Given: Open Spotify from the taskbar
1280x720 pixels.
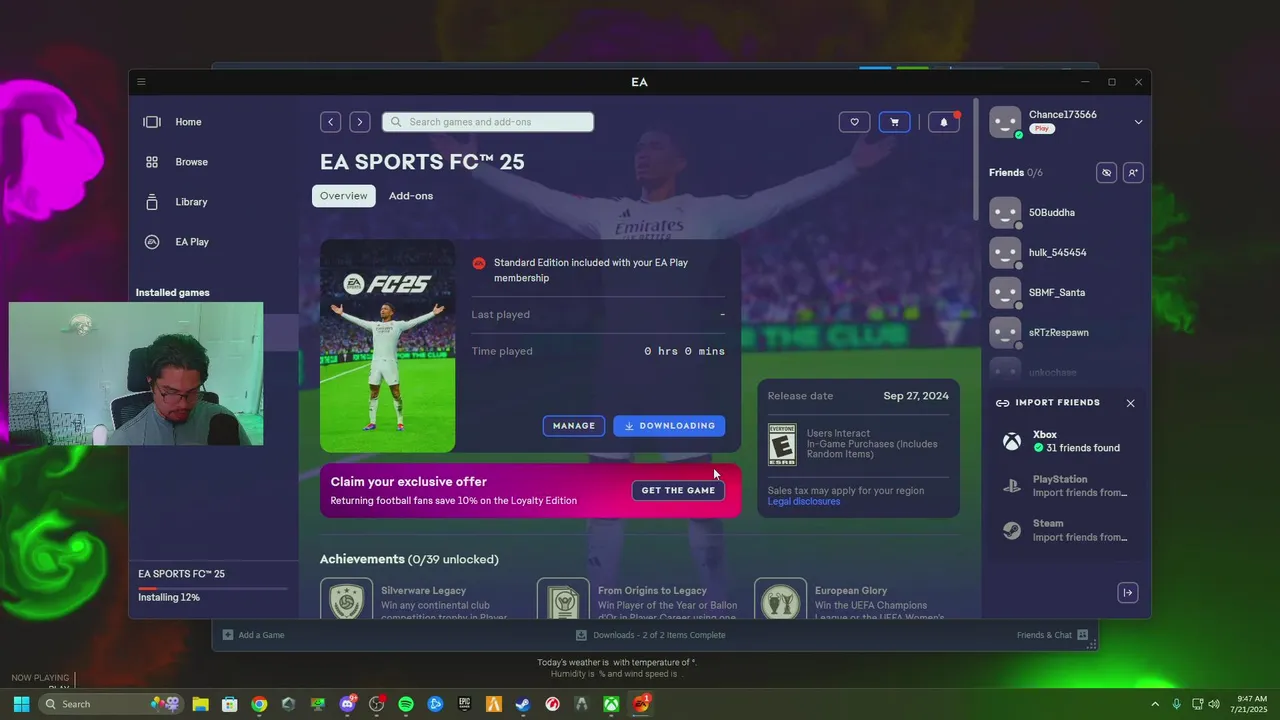Looking at the screenshot, I should click(406, 704).
